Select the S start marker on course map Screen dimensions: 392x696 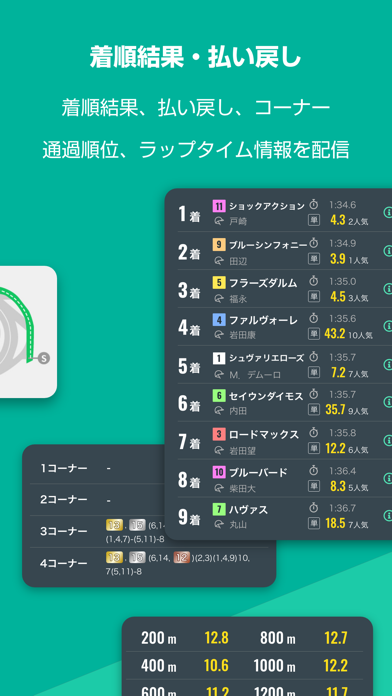click(44, 358)
